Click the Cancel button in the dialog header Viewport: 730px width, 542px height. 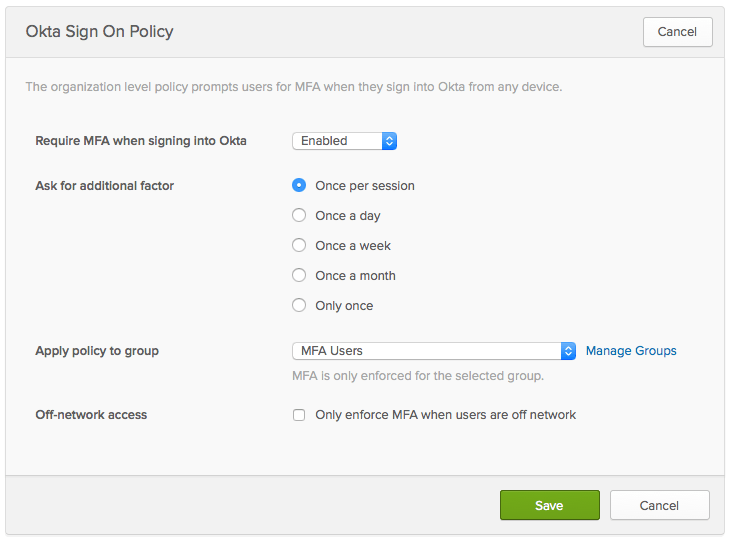pyautogui.click(x=677, y=32)
